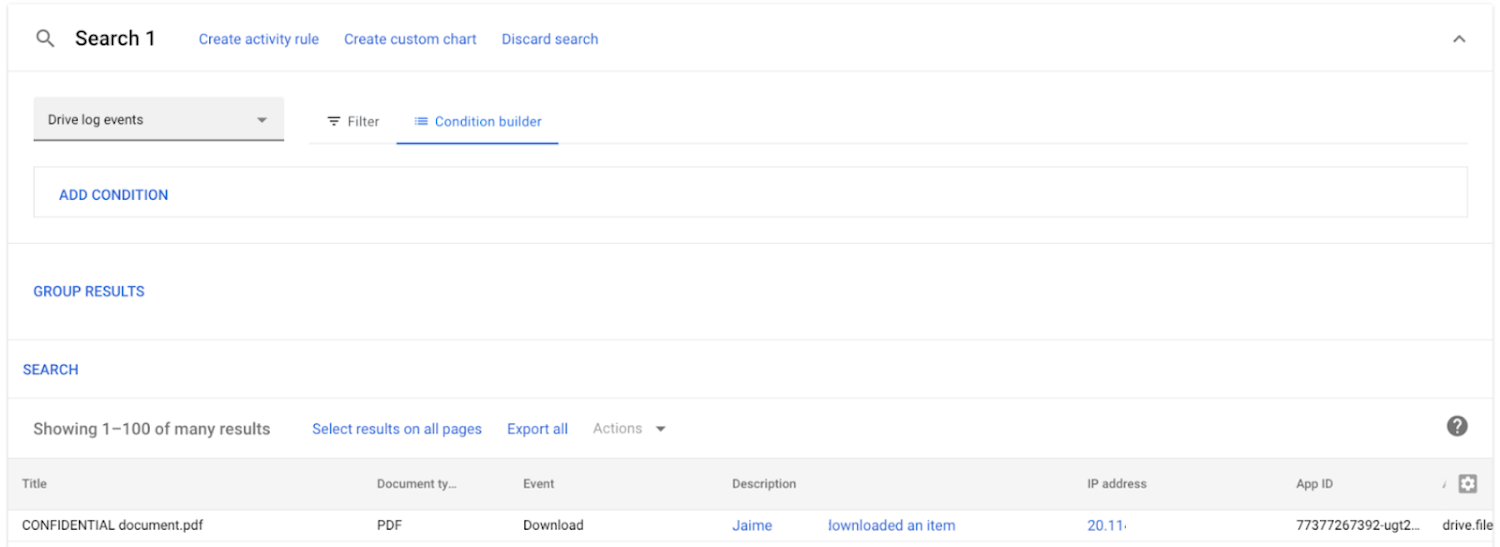
Task: Click Export all link
Action: coord(537,429)
